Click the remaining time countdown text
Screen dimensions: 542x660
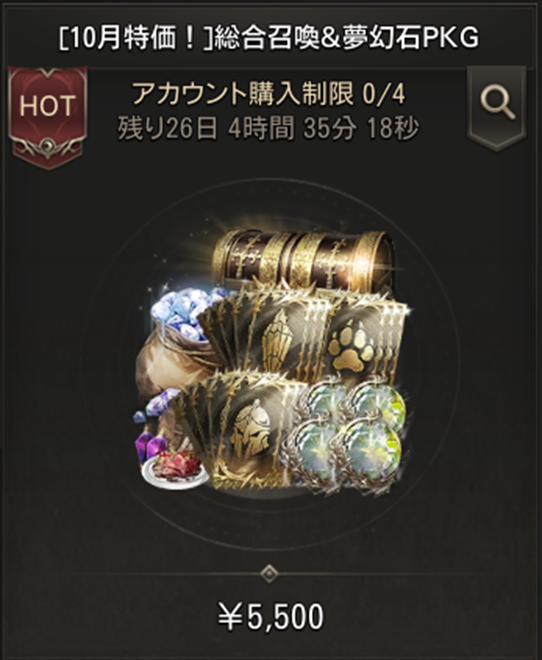point(268,128)
